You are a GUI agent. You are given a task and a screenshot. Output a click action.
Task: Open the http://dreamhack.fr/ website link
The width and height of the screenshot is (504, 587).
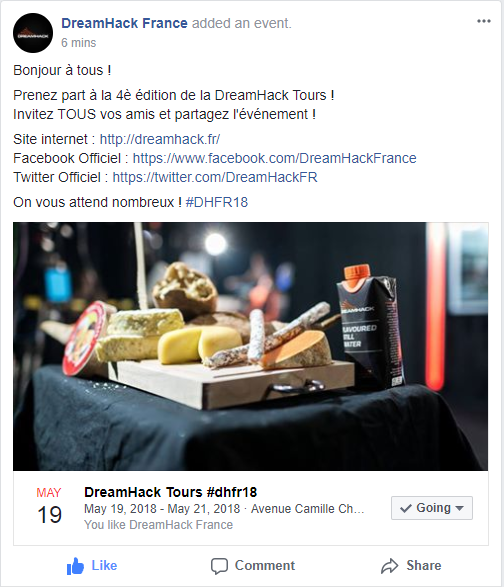[160, 139]
